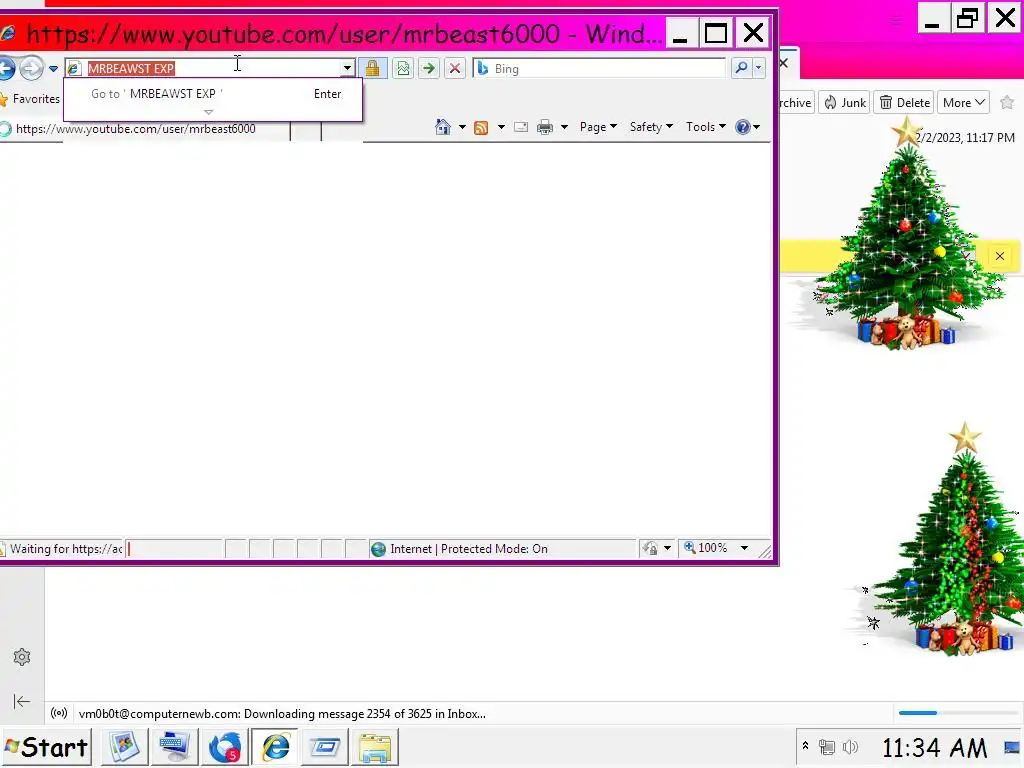Click the status bar privacy icon
The height and width of the screenshot is (768, 1024).
(x=650, y=549)
